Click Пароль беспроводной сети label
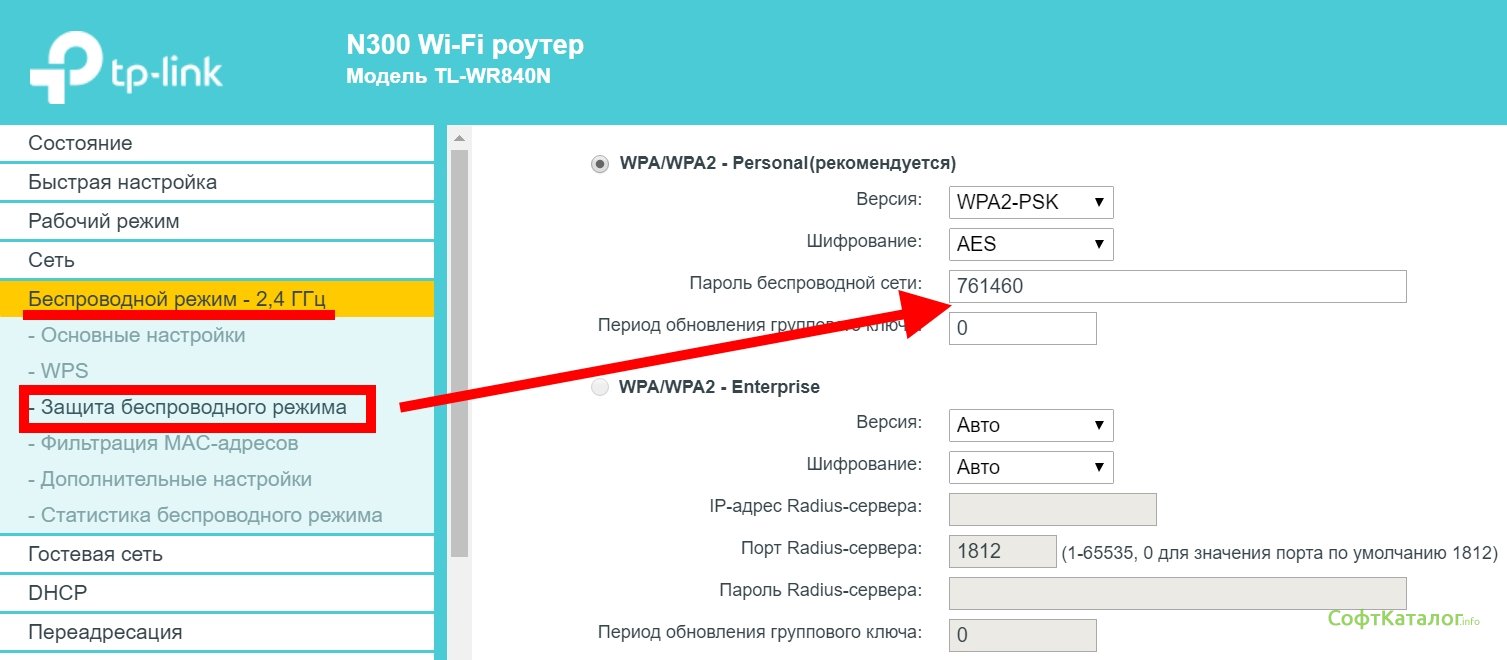 coord(805,284)
